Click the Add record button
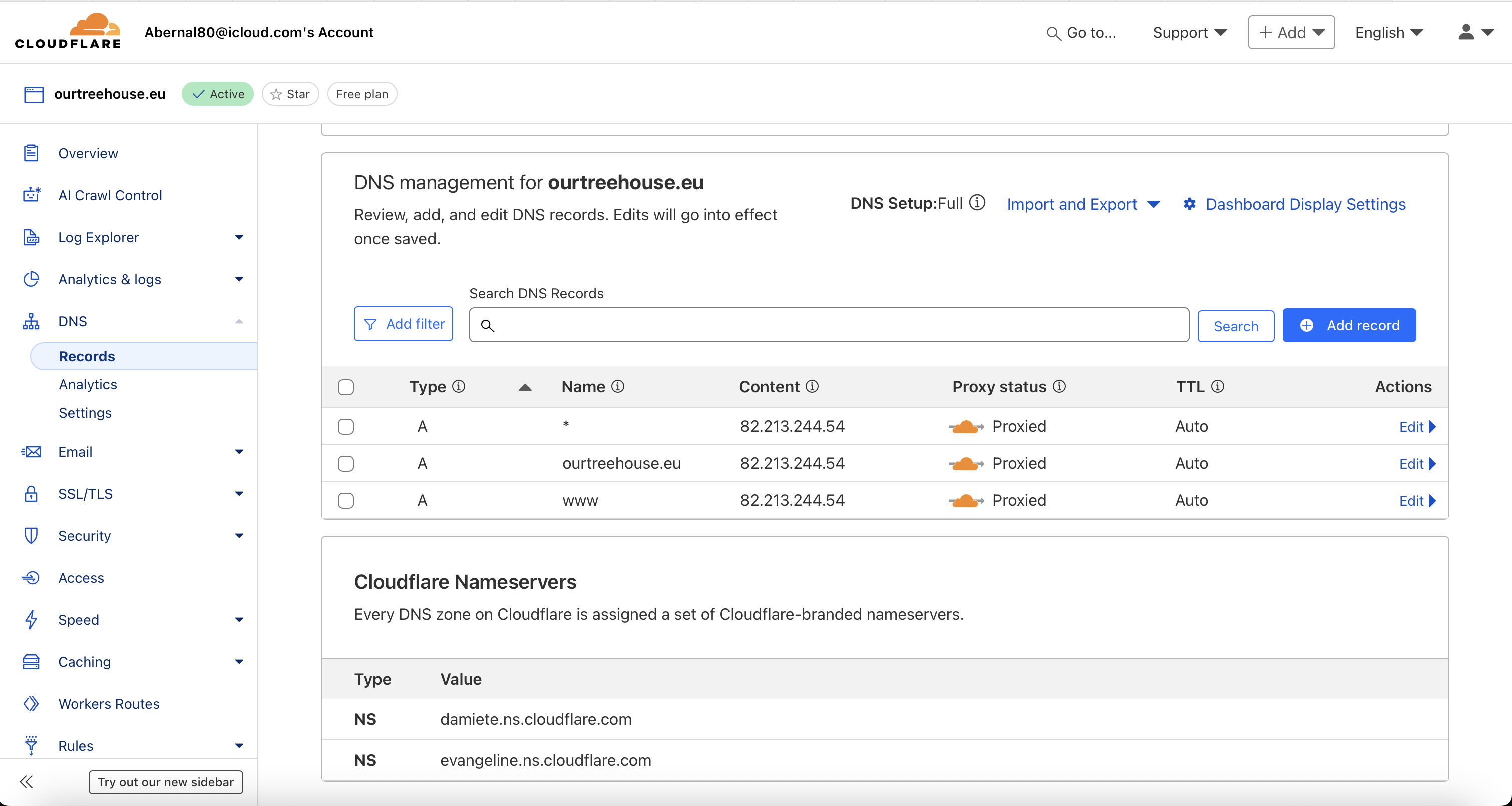The height and width of the screenshot is (806, 1512). [1349, 325]
